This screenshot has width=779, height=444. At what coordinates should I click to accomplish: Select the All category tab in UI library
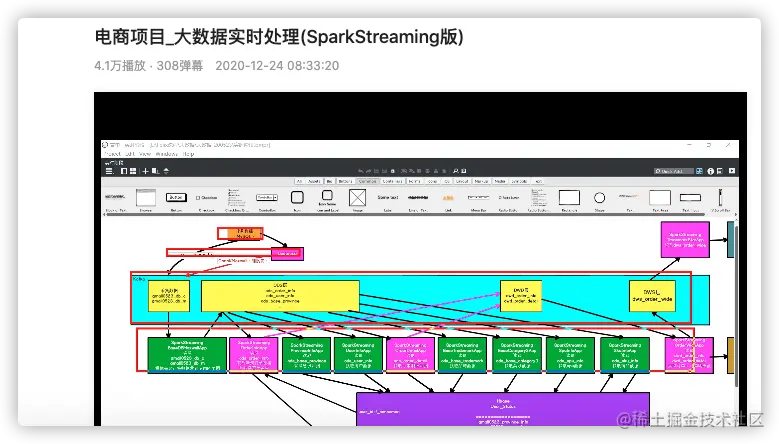(x=299, y=181)
